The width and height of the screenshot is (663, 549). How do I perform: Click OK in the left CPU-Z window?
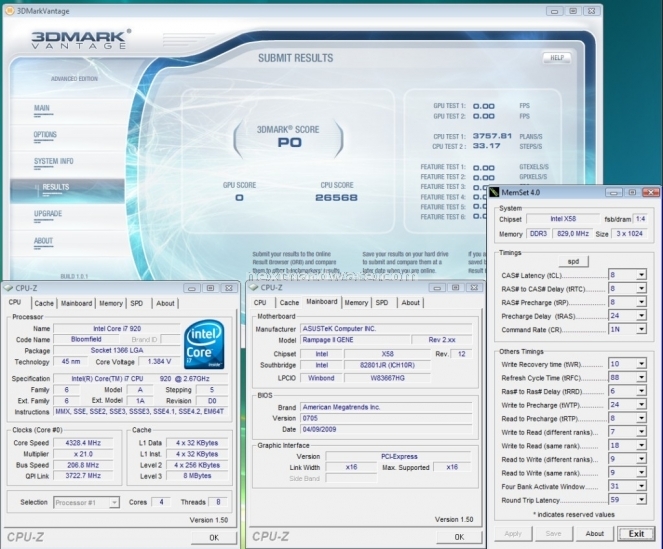click(214, 538)
